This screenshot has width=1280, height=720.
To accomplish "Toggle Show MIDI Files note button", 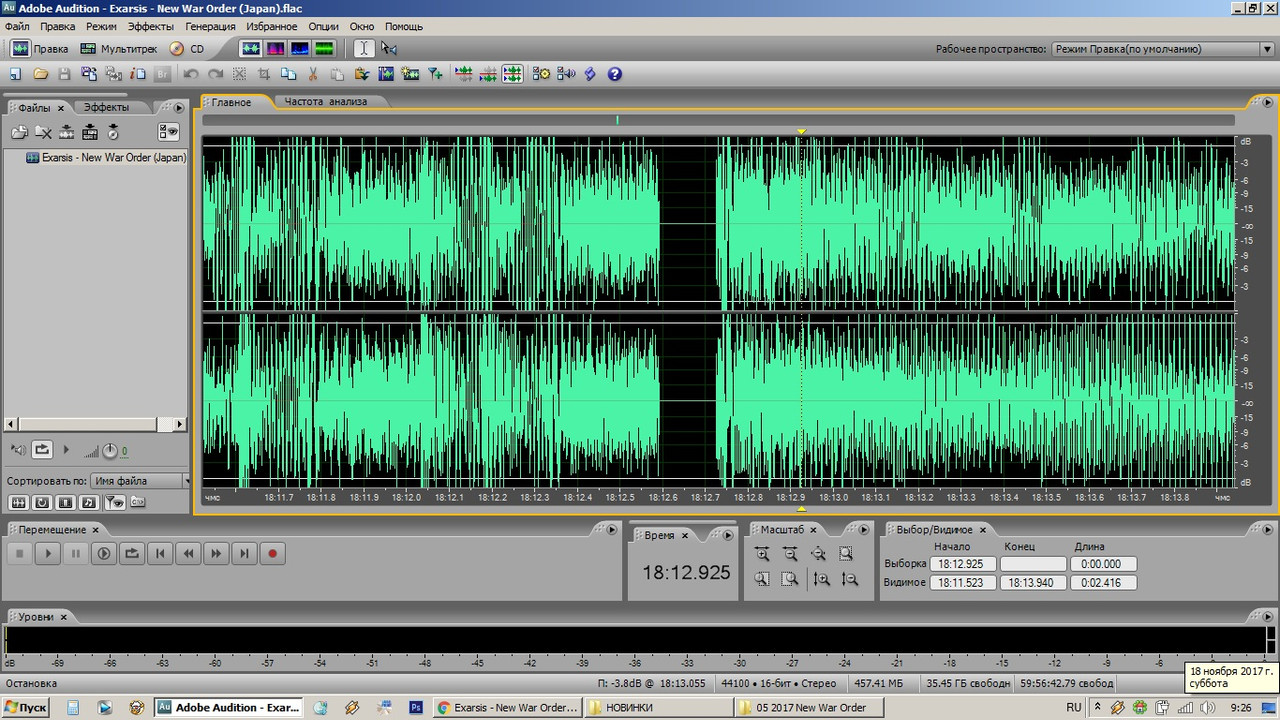I will click(x=89, y=502).
